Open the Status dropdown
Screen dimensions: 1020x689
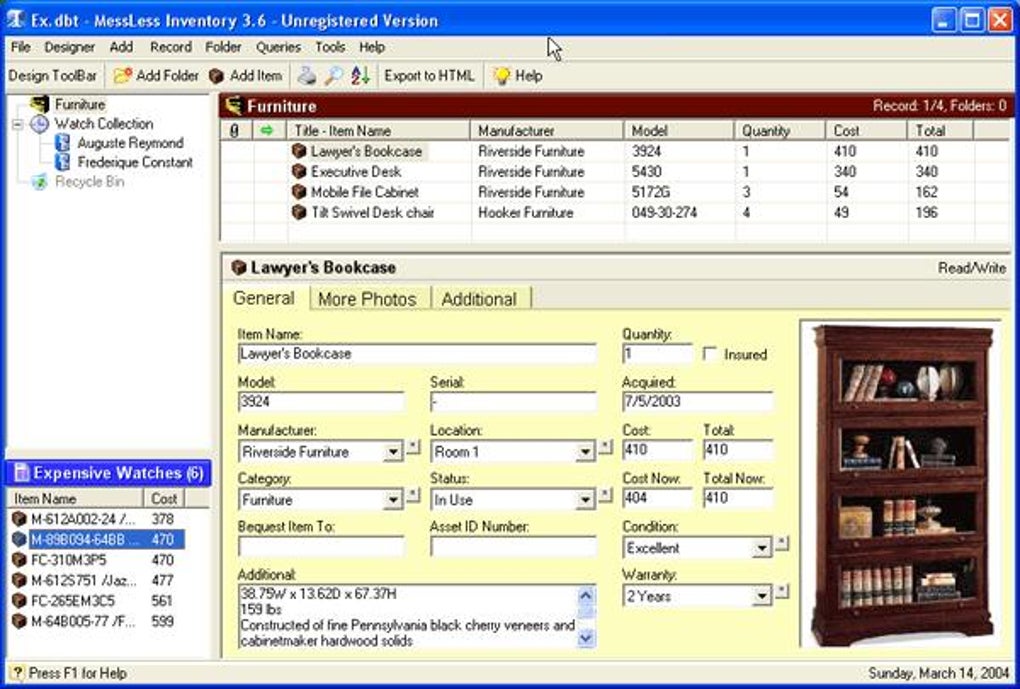[585, 500]
